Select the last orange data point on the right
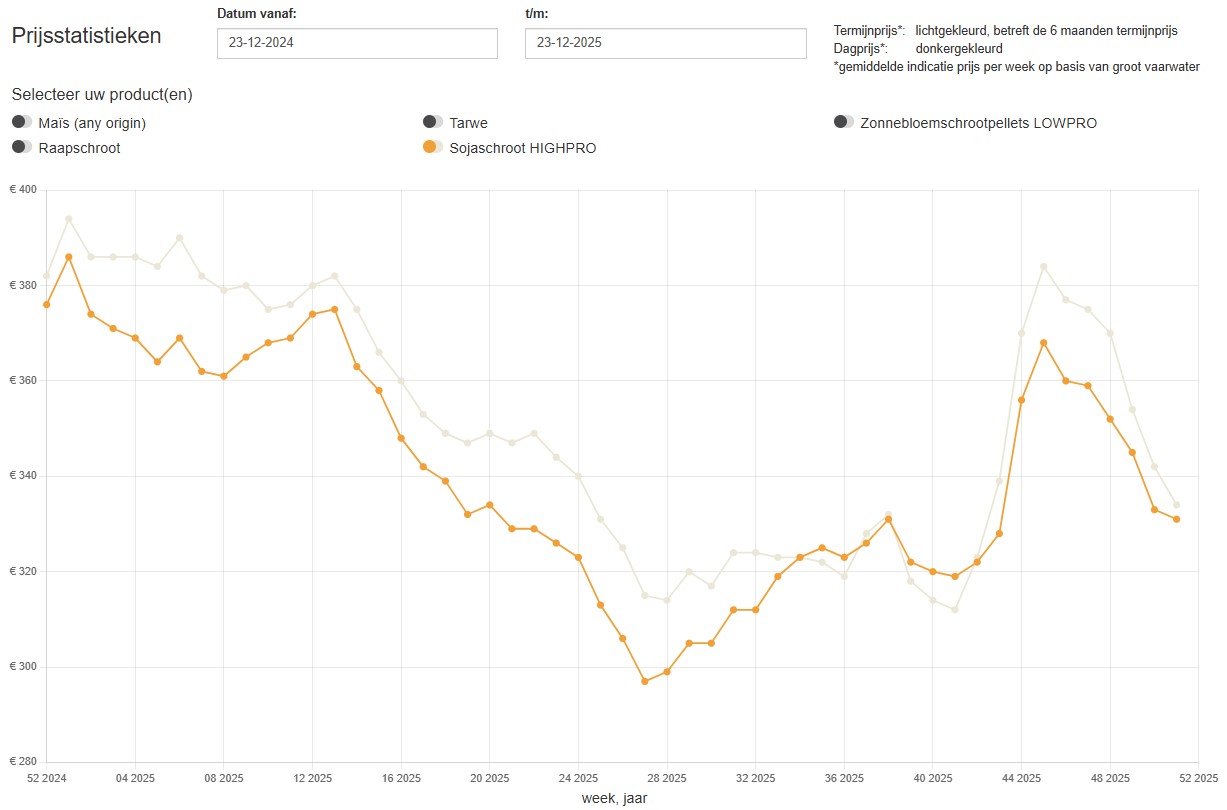This screenshot has width=1227, height=810. (1177, 519)
